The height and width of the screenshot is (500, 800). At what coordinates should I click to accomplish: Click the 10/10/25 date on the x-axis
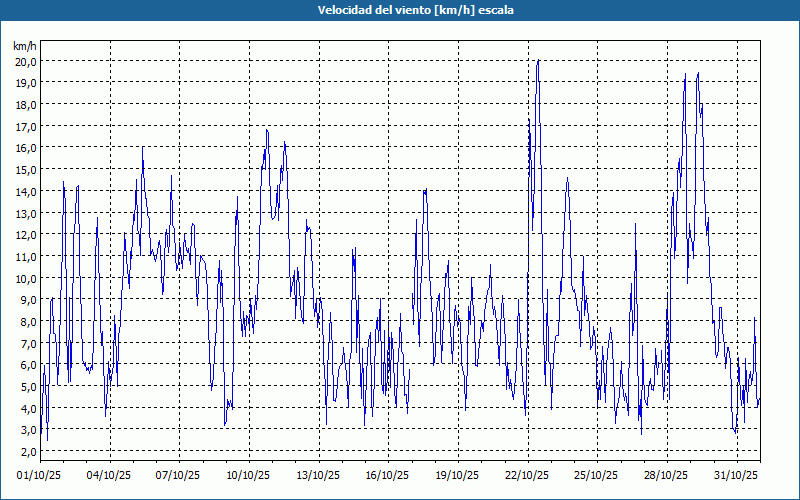point(247,475)
